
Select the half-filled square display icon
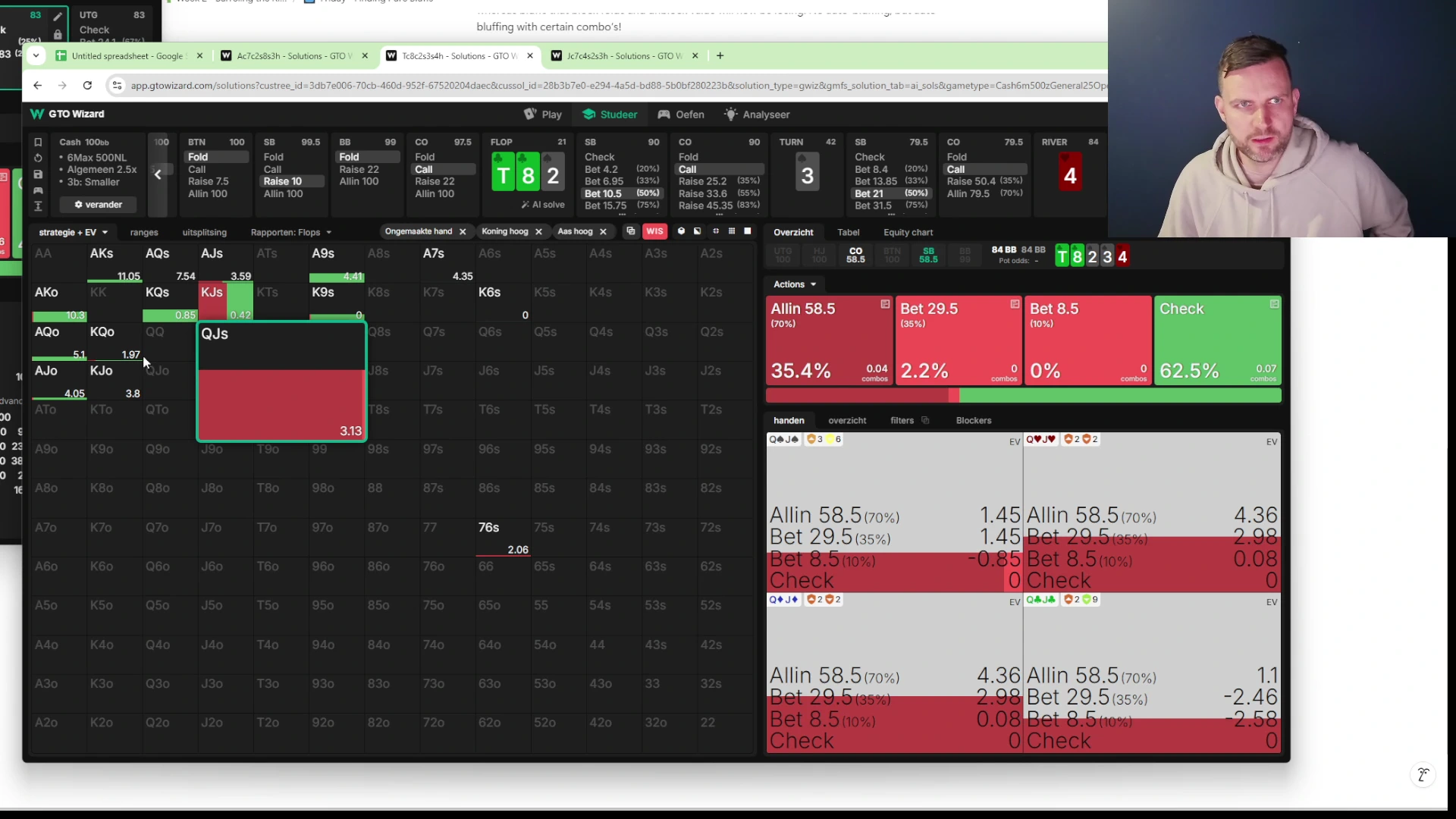[x=698, y=231]
